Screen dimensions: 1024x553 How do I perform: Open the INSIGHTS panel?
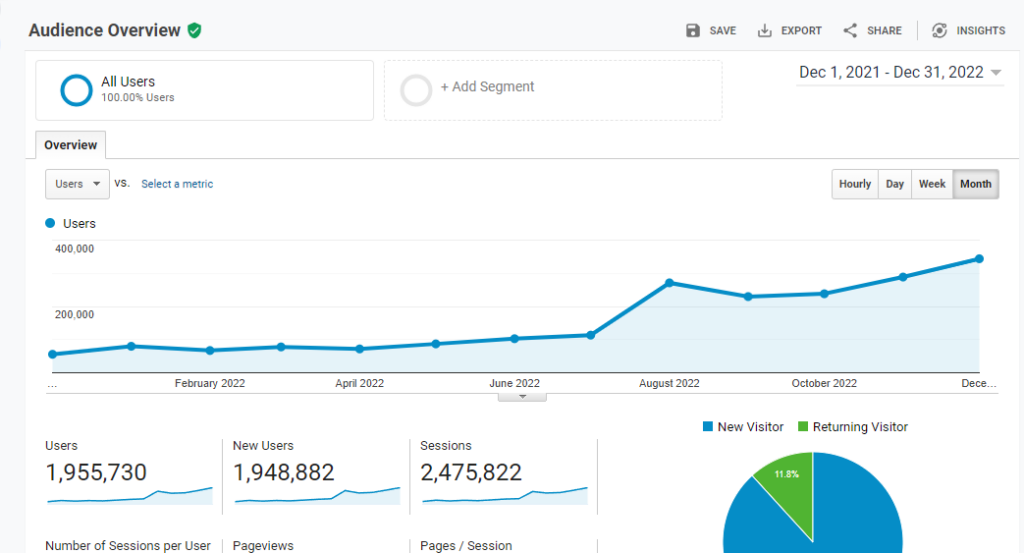968,31
